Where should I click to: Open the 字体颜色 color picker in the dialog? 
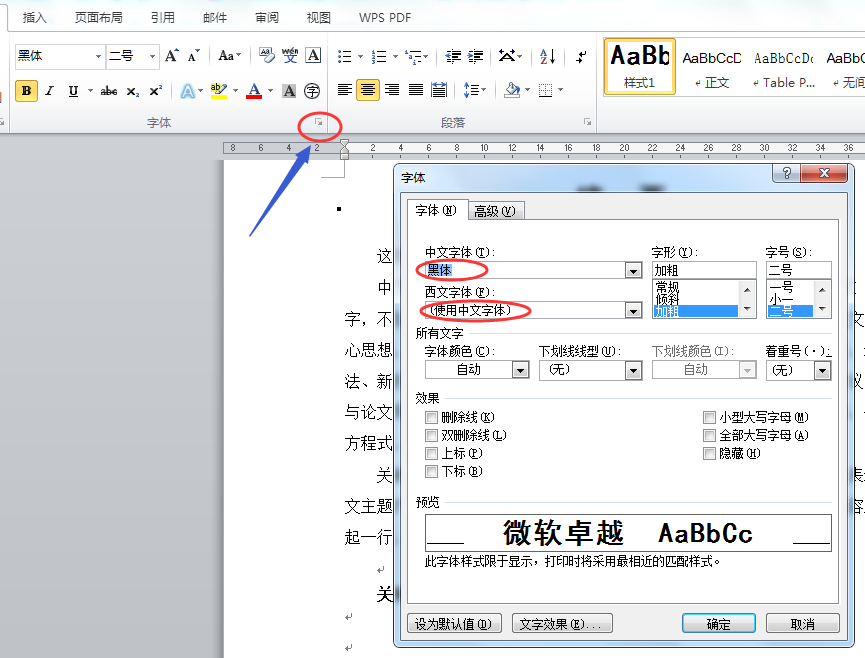point(519,370)
